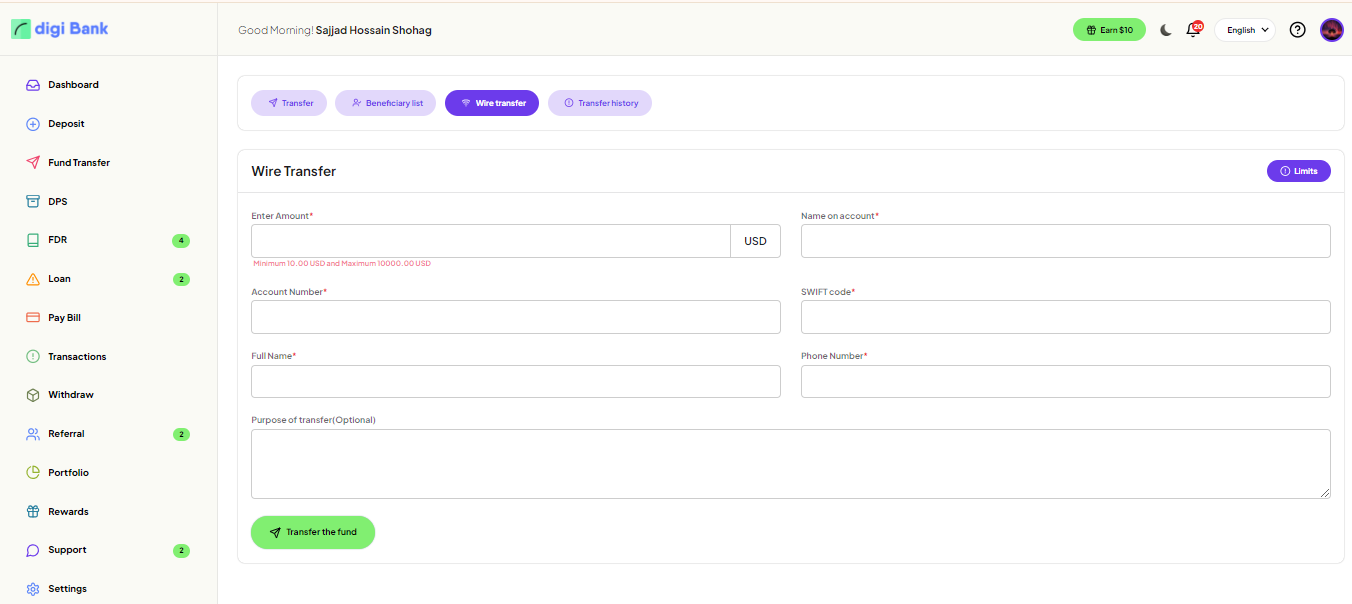Viewport: 1352px width, 604px height.
Task: Open the English language dropdown
Action: 1245,30
